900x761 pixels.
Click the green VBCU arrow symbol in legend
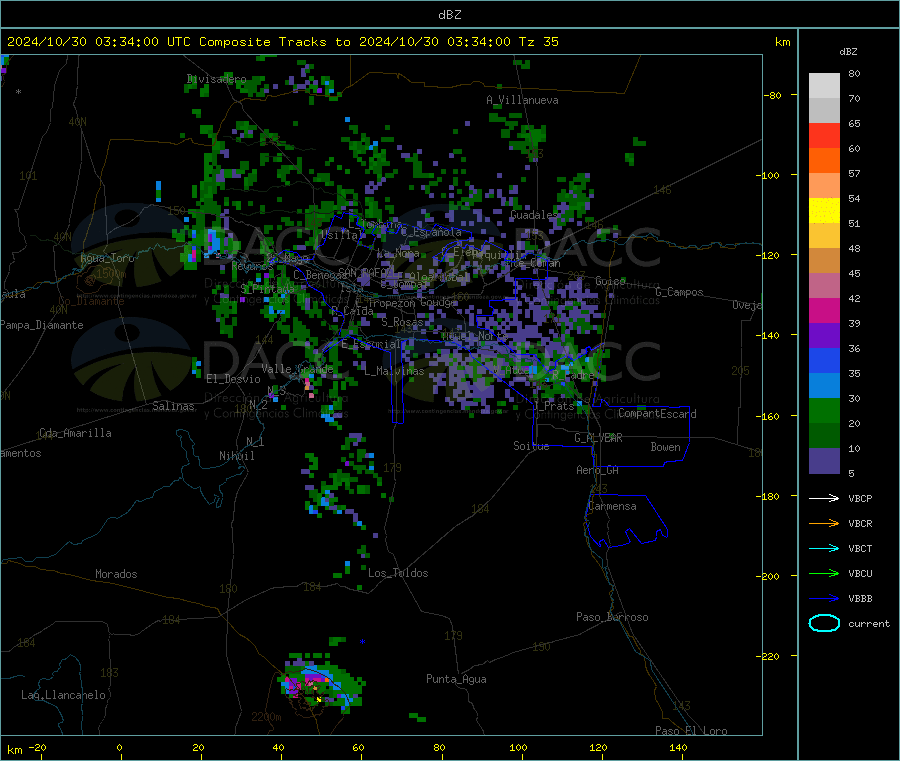coord(824,573)
